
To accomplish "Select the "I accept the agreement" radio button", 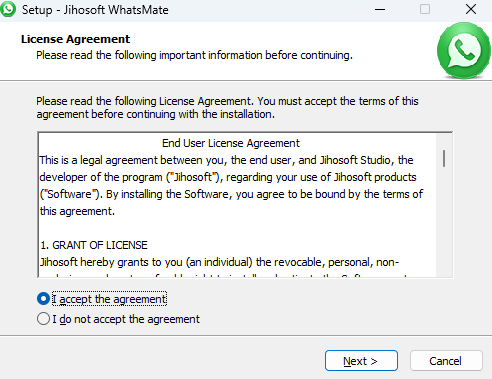I will [43, 299].
